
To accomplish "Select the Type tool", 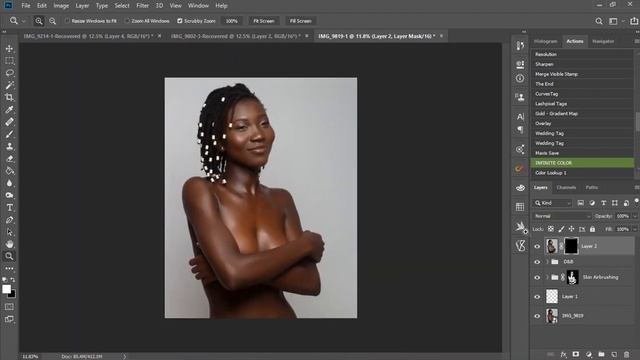I will pyautogui.click(x=9, y=208).
